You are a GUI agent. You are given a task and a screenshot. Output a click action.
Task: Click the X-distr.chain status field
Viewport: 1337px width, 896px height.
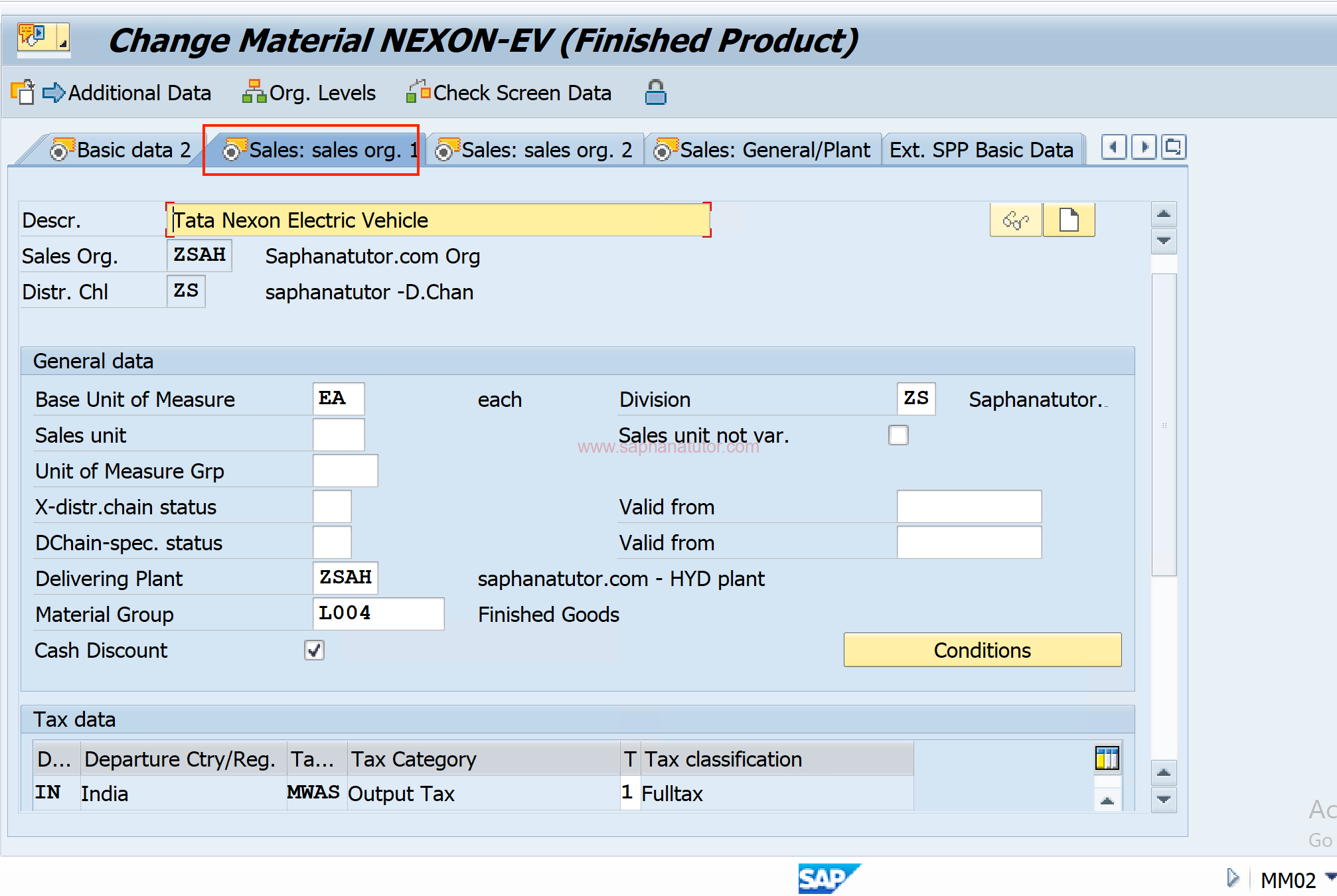332,506
